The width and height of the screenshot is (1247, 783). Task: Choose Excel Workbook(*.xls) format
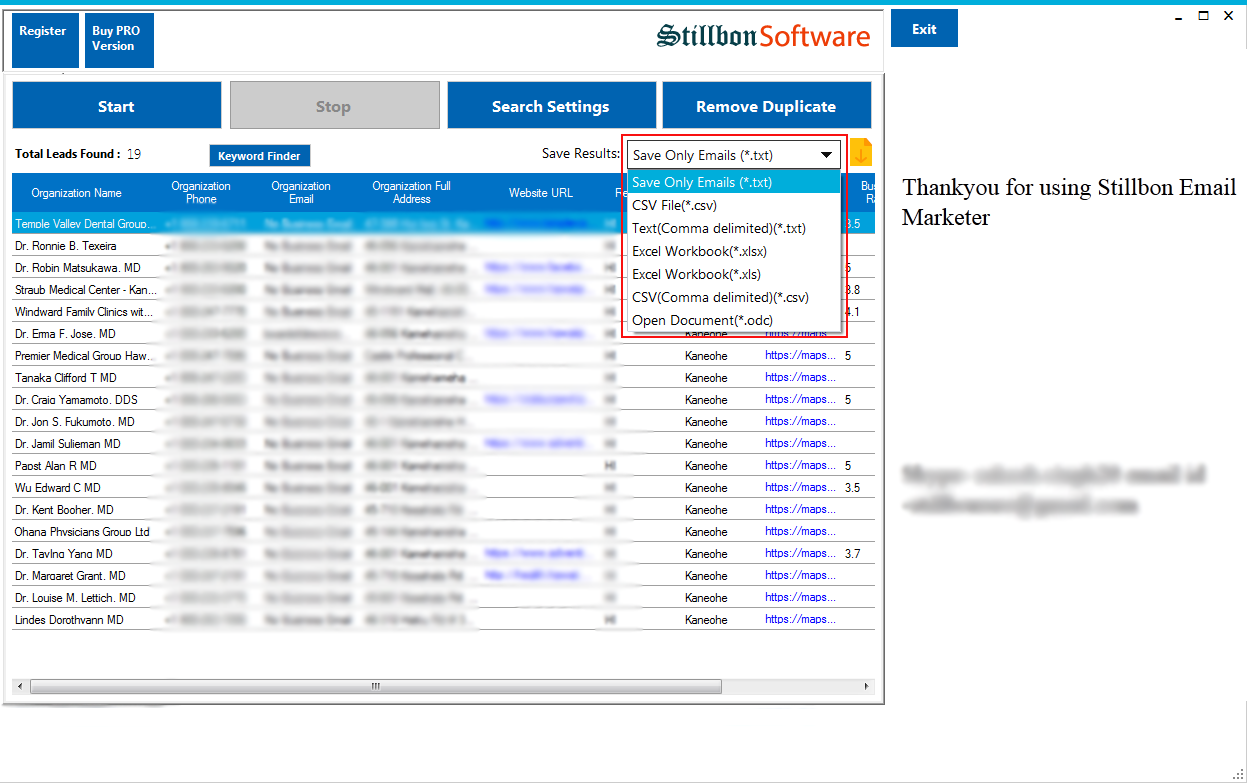(734, 274)
